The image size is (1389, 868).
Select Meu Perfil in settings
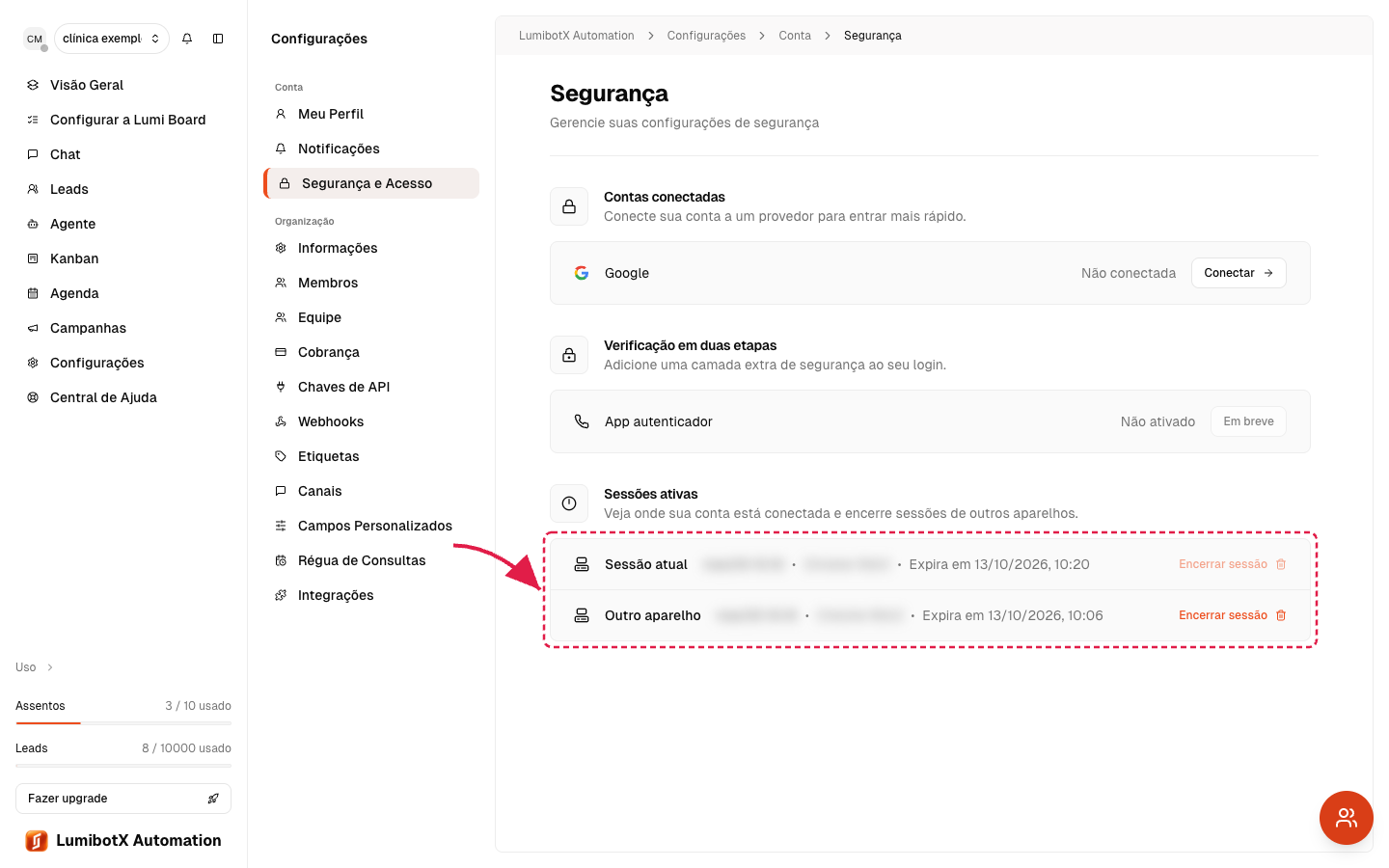[x=371, y=114]
